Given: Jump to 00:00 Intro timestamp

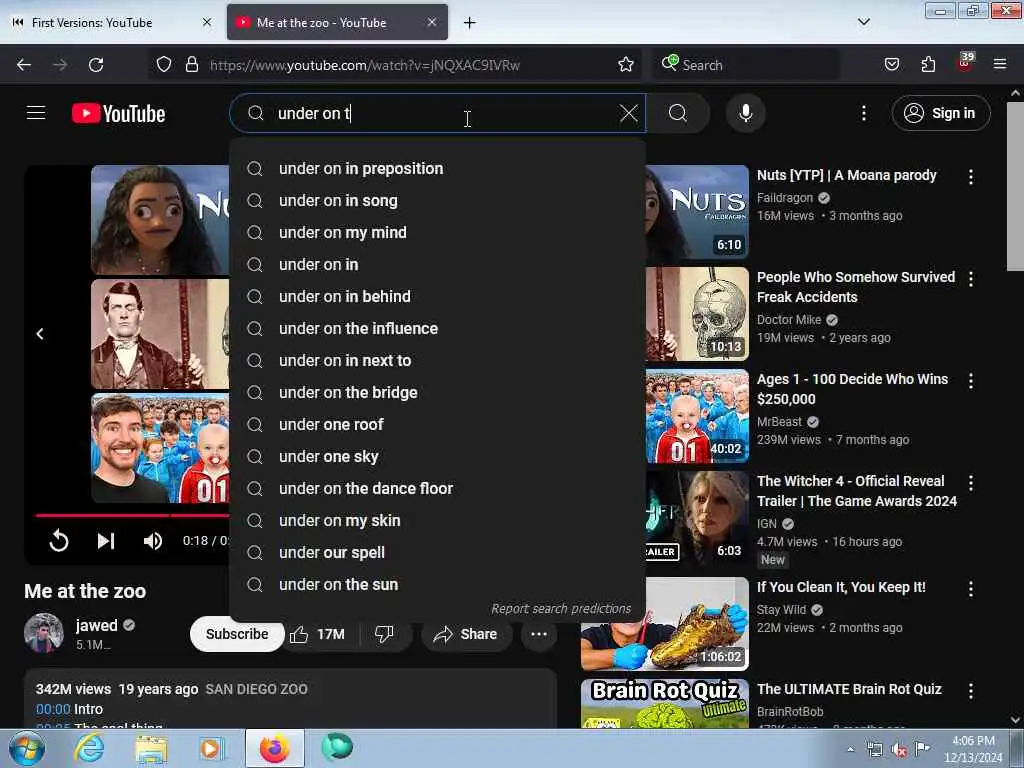Looking at the screenshot, I should [x=53, y=709].
